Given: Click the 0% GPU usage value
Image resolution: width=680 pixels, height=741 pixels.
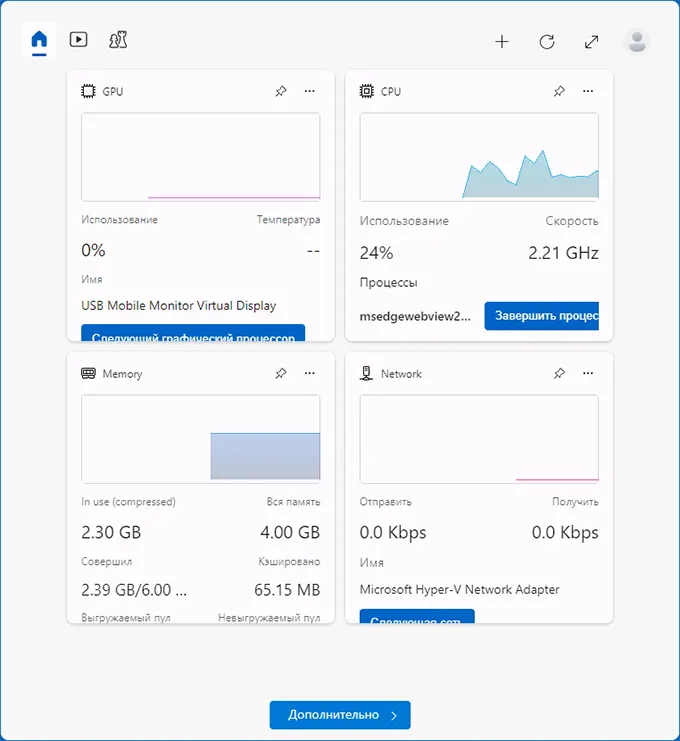Looking at the screenshot, I should [x=93, y=250].
